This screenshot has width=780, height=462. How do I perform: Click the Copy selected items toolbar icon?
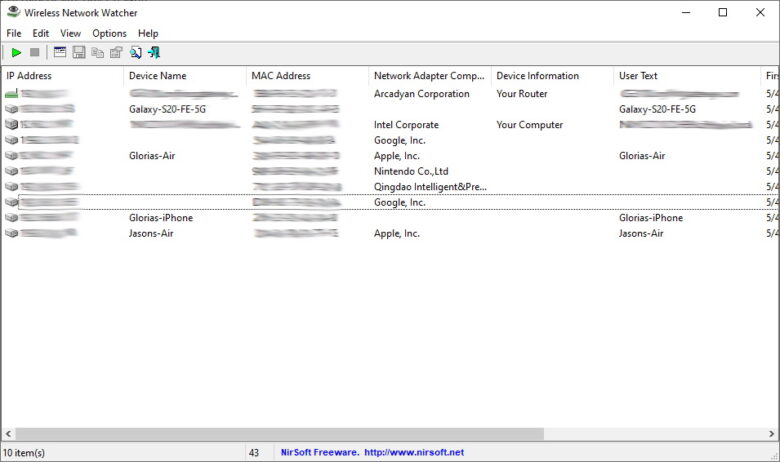98,52
